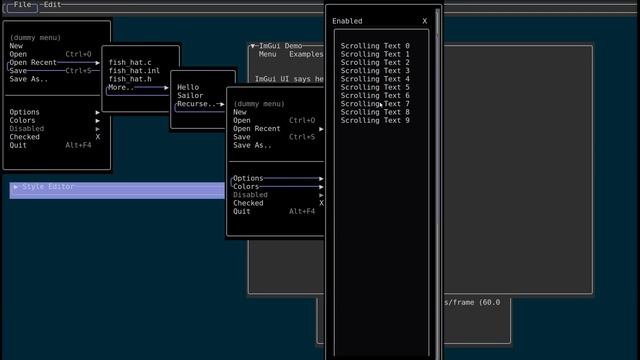The image size is (640, 360).
Task: Open recent file fish_hat.inl
Action: click(134, 71)
